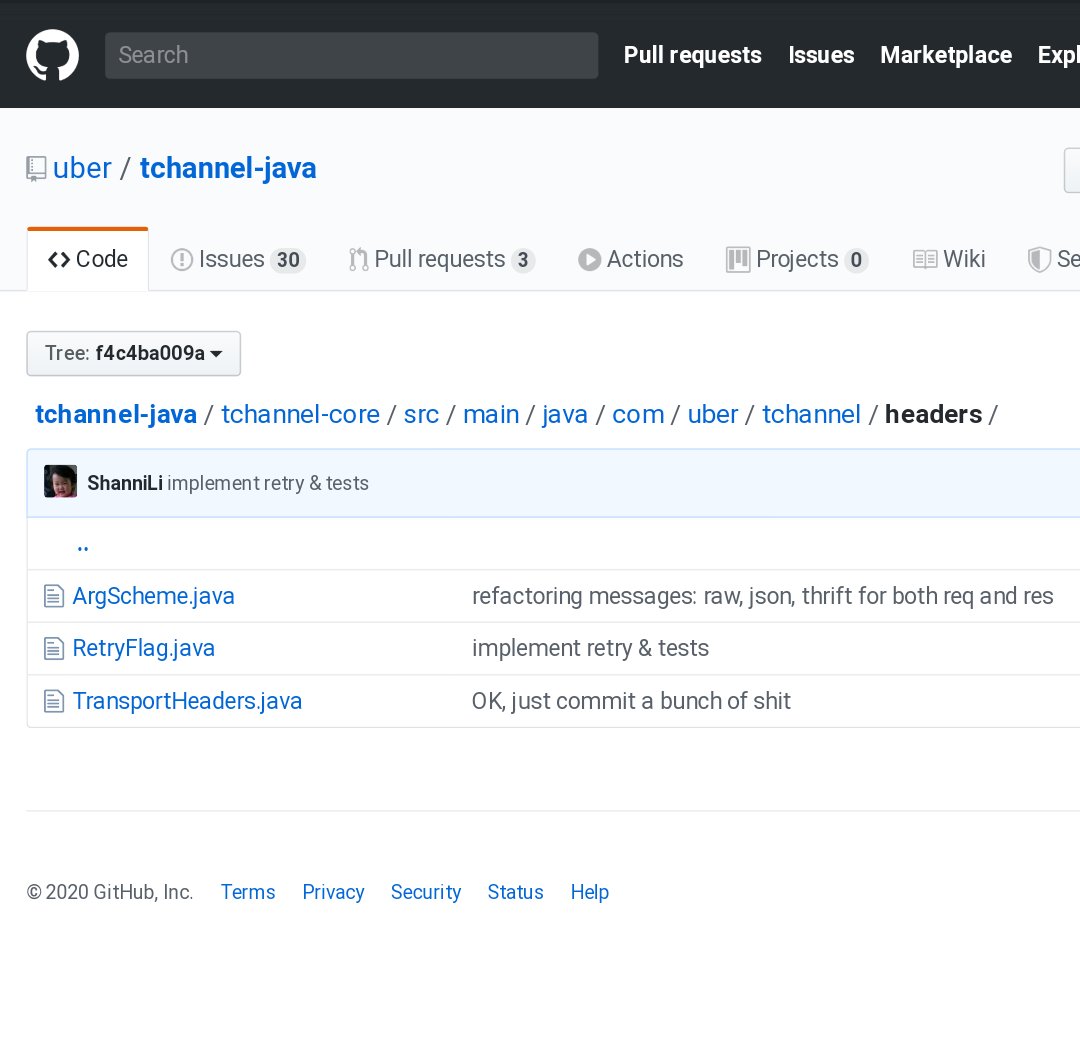The image size is (1080, 1047).
Task: Click ShanniLi's avatar thumbnail
Action: (61, 481)
